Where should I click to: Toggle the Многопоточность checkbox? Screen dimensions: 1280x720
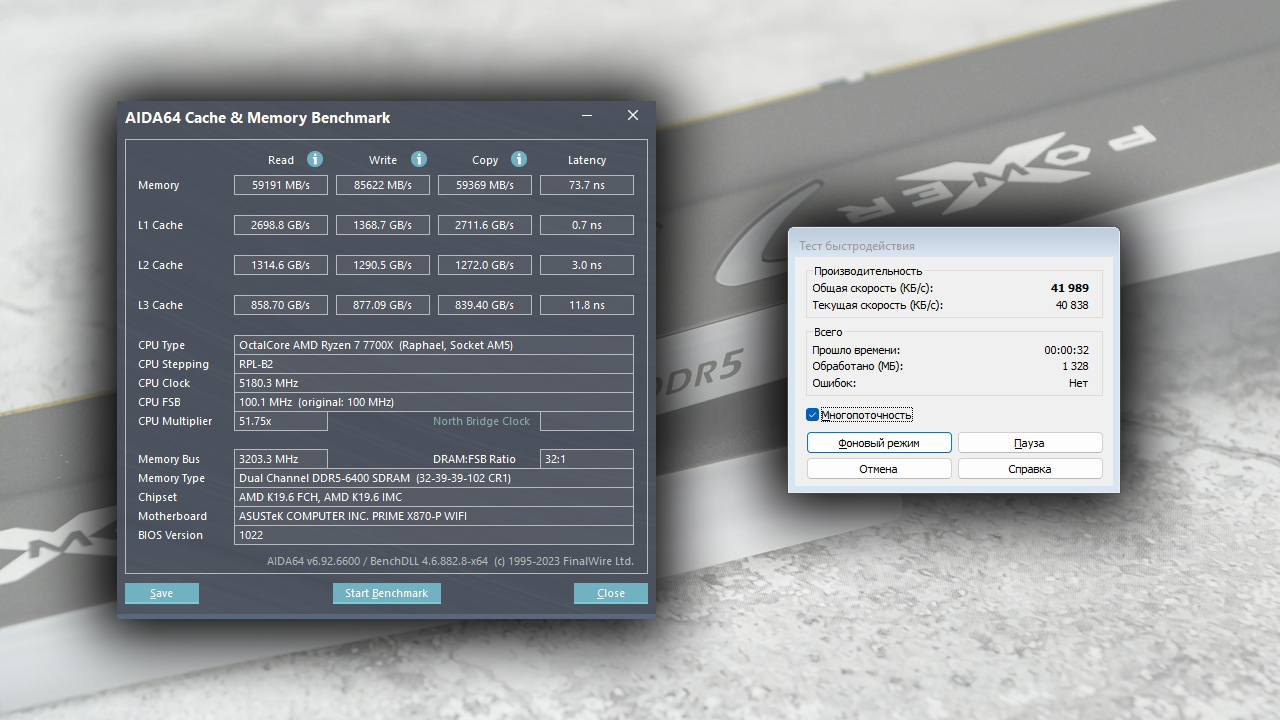pos(813,415)
